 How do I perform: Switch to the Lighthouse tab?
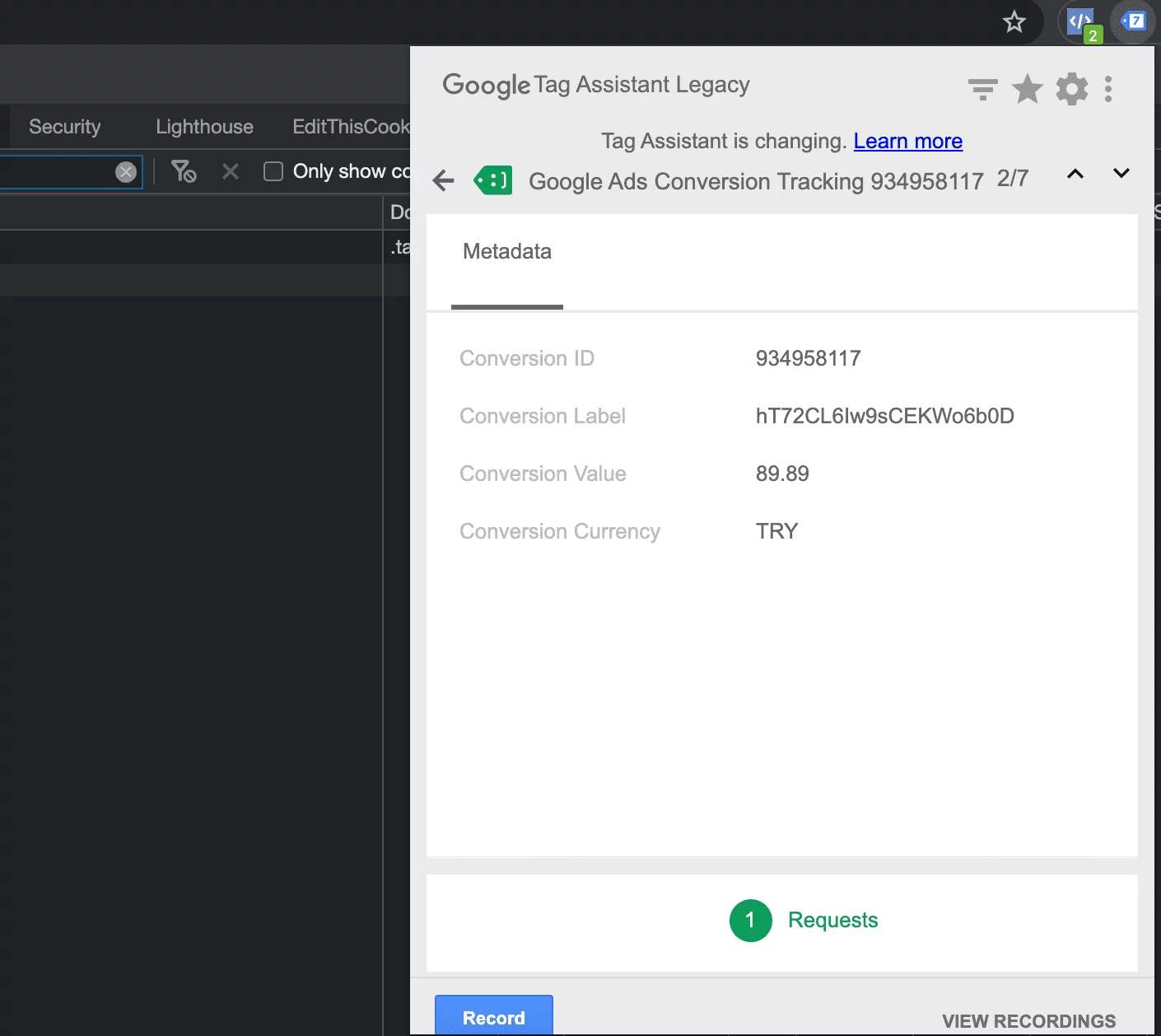(204, 127)
